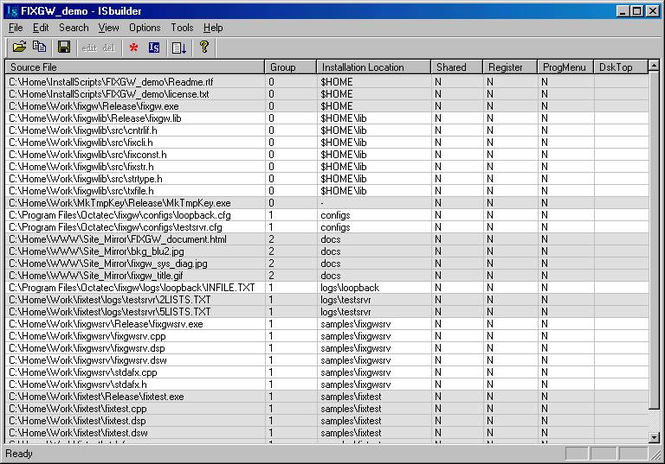The image size is (665, 464).
Task: Click the ISbuilder title bar app icon
Action: click(13, 11)
